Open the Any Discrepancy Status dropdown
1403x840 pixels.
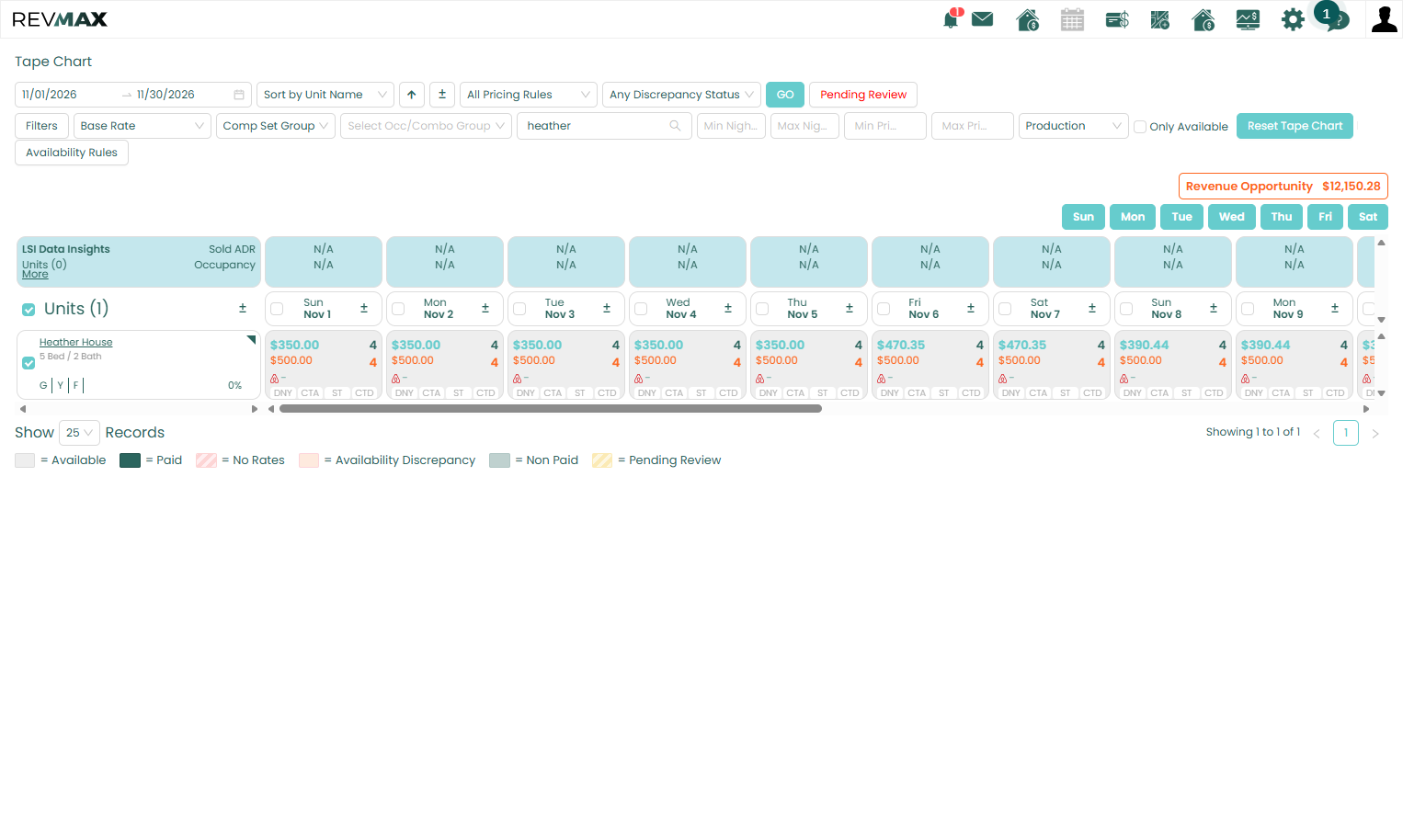tap(681, 95)
